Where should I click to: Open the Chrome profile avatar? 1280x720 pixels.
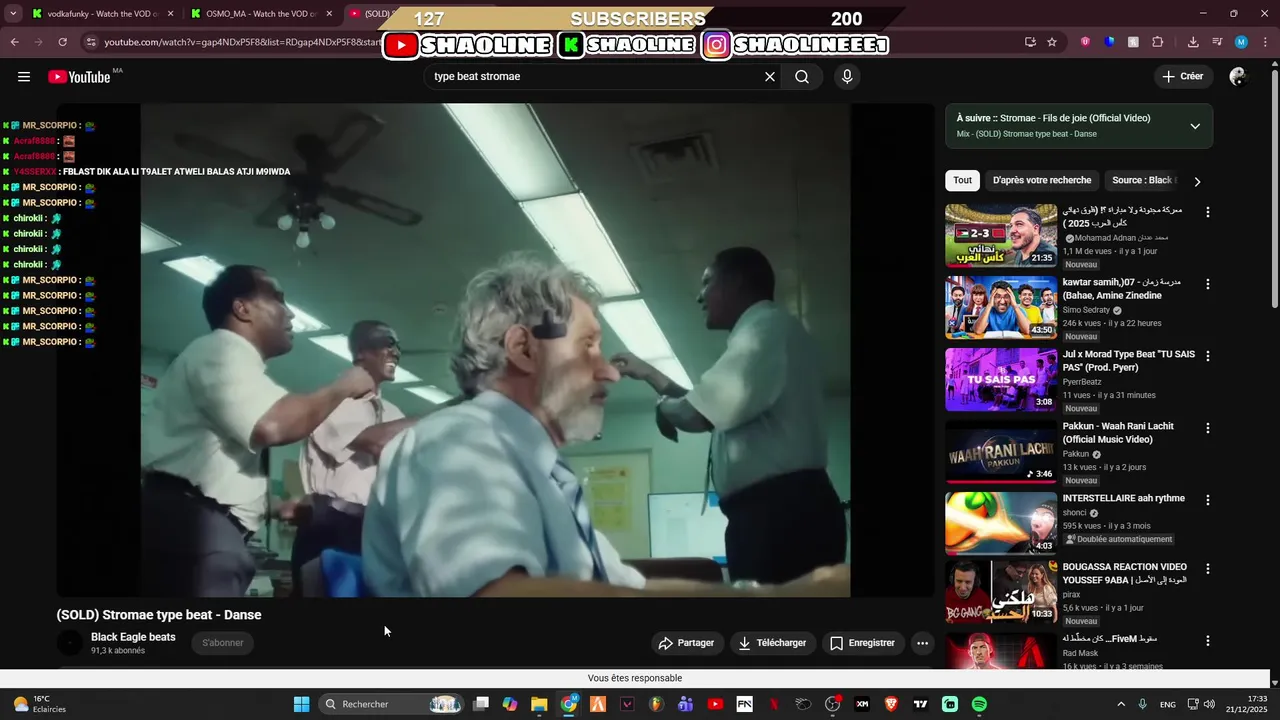(x=1241, y=42)
